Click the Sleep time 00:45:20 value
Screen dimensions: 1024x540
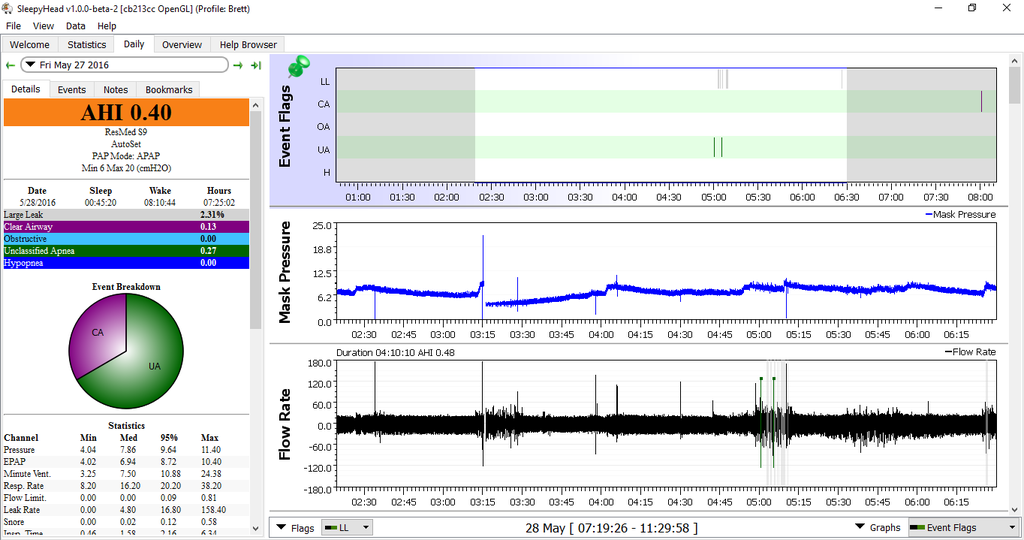point(101,202)
